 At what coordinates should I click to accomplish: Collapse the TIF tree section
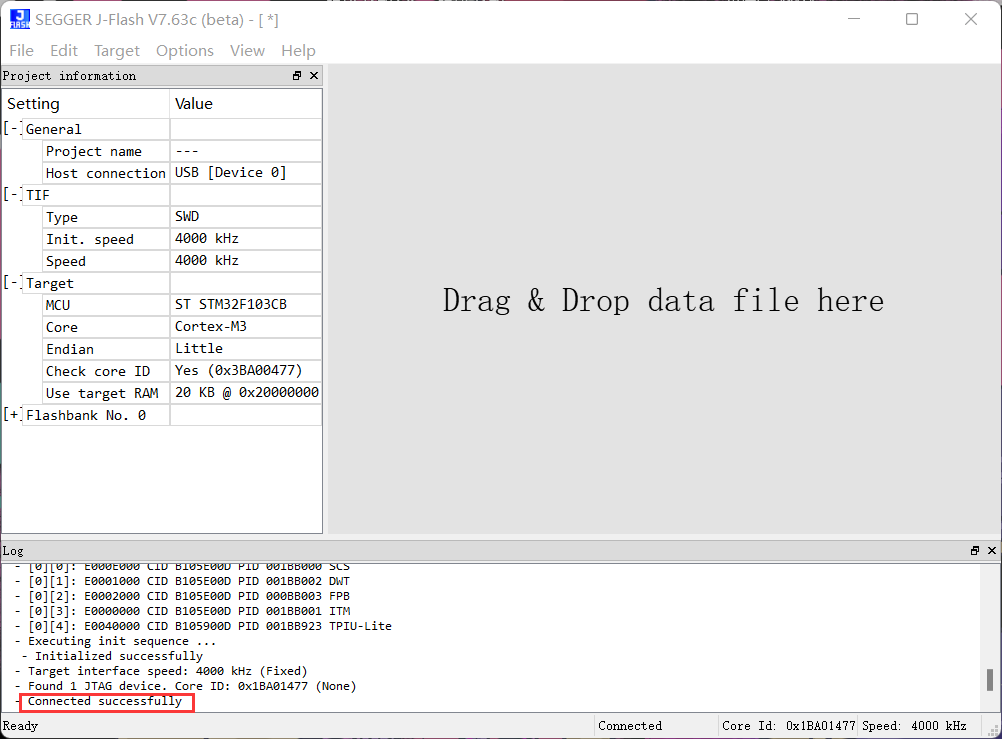coord(11,194)
